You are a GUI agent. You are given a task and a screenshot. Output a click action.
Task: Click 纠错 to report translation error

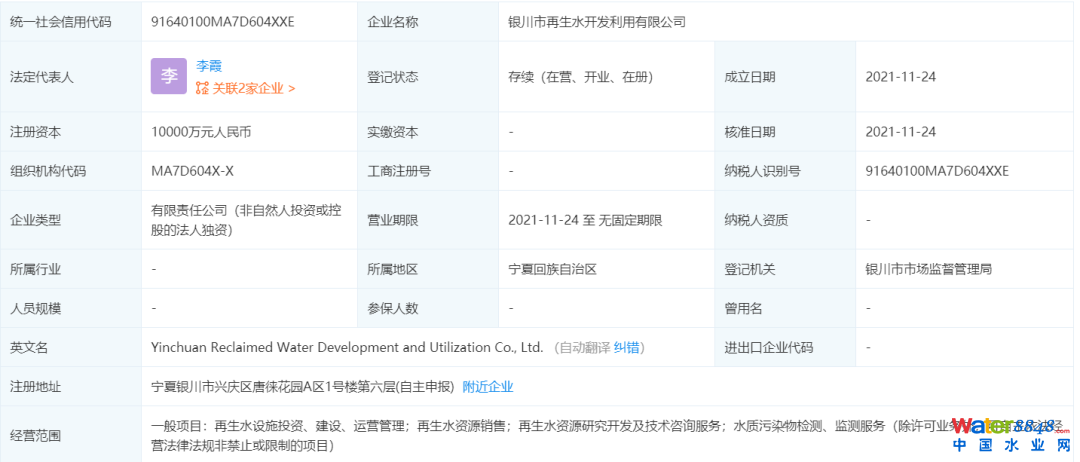pos(628,347)
